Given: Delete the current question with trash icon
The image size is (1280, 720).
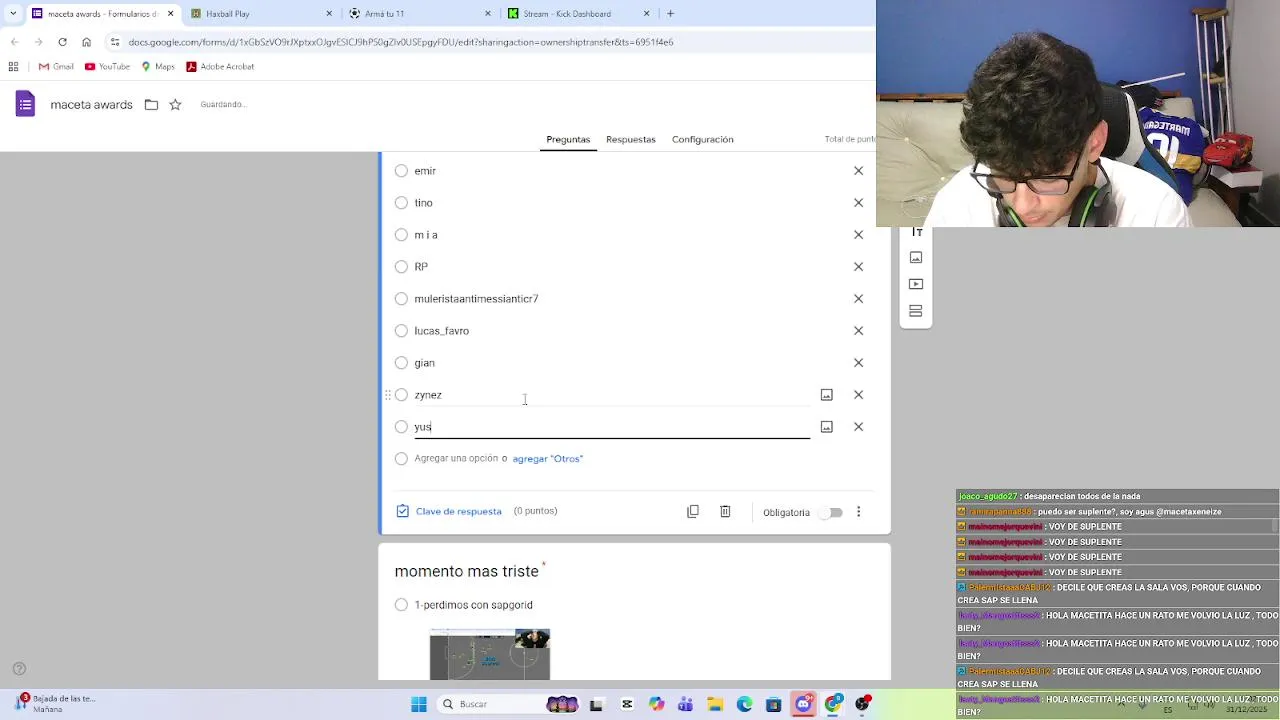Looking at the screenshot, I should pos(725,511).
